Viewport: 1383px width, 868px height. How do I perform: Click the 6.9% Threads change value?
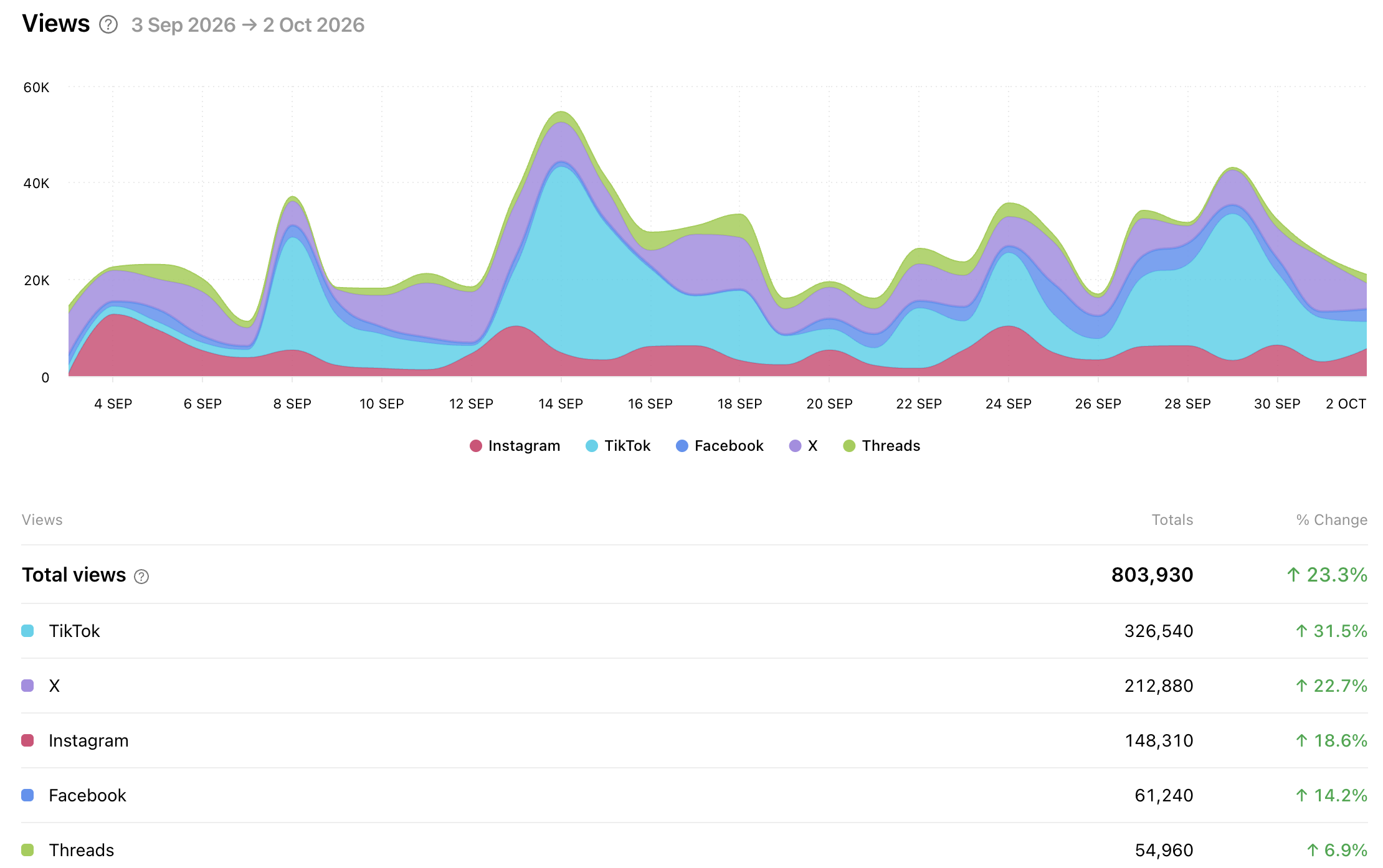pyautogui.click(x=1337, y=850)
